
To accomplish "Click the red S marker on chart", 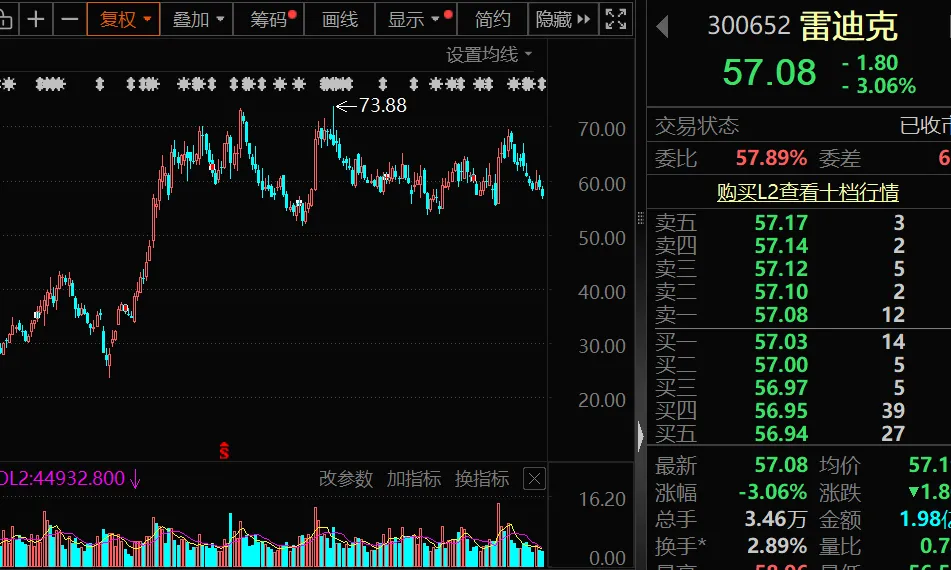I will coord(224,451).
